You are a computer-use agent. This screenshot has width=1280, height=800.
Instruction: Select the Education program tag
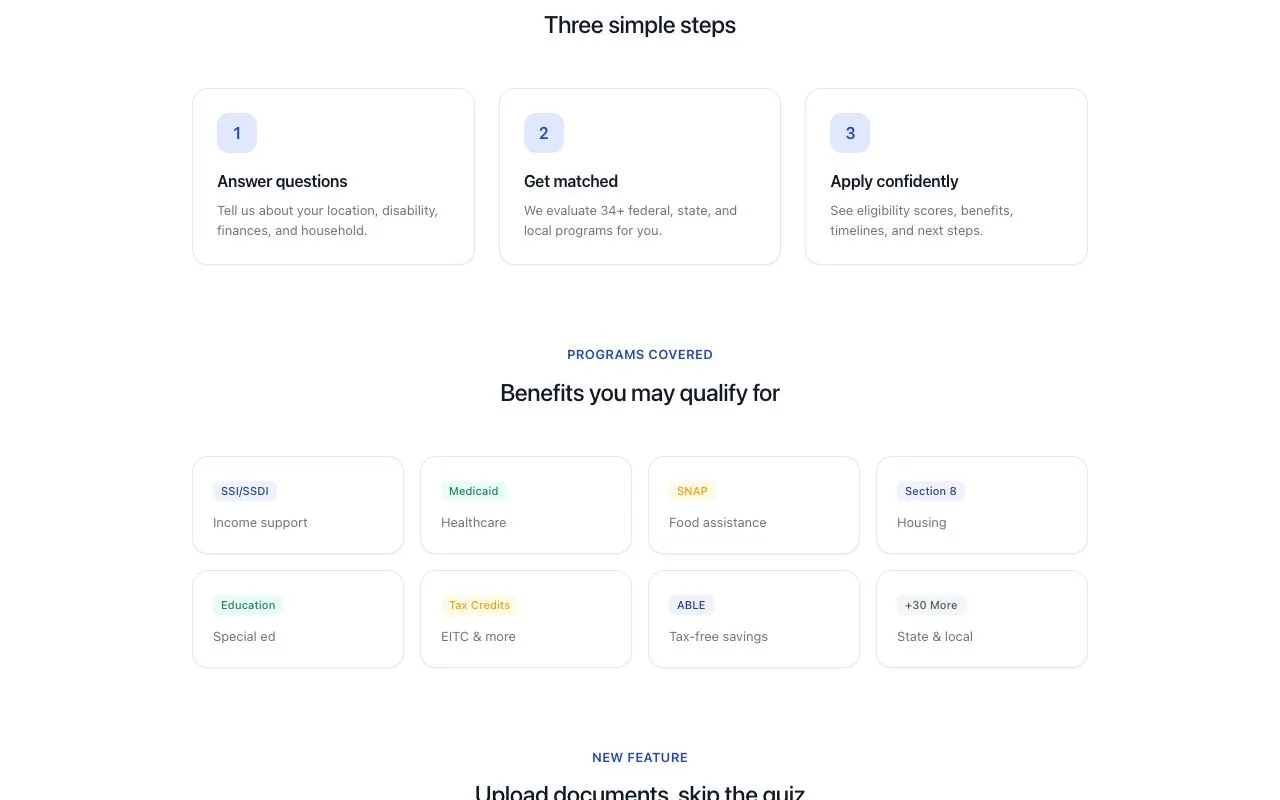248,605
